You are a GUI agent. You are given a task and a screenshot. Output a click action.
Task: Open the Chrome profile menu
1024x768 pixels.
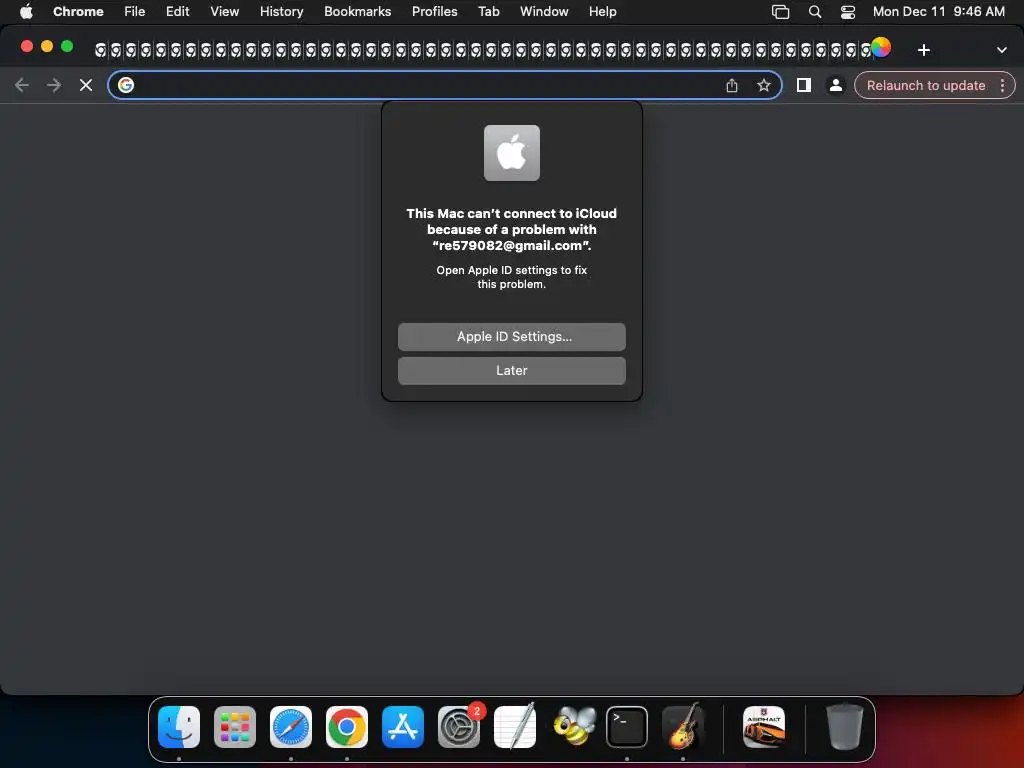835,85
